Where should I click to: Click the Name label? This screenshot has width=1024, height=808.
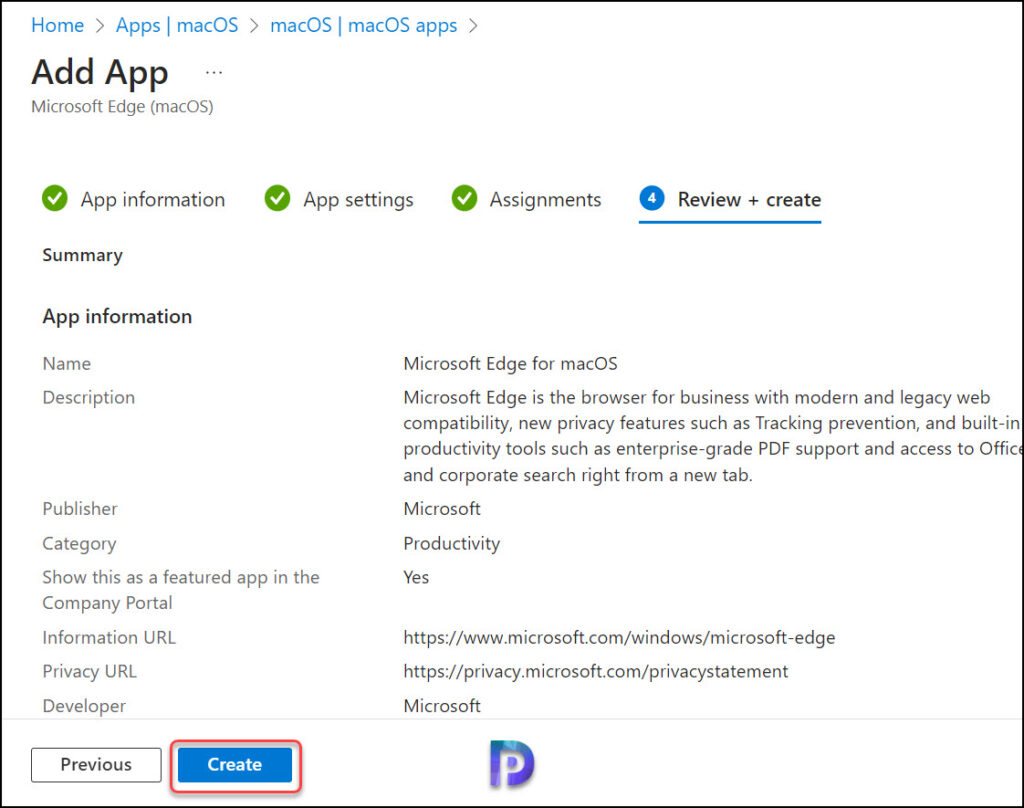click(x=67, y=364)
